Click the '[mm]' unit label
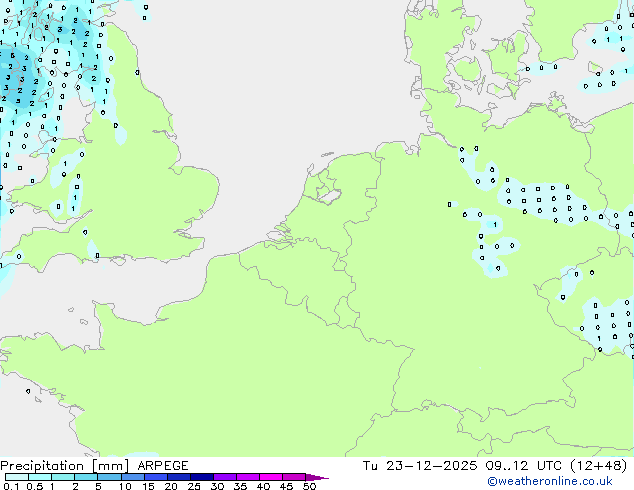The width and height of the screenshot is (634, 490). pos(111,466)
